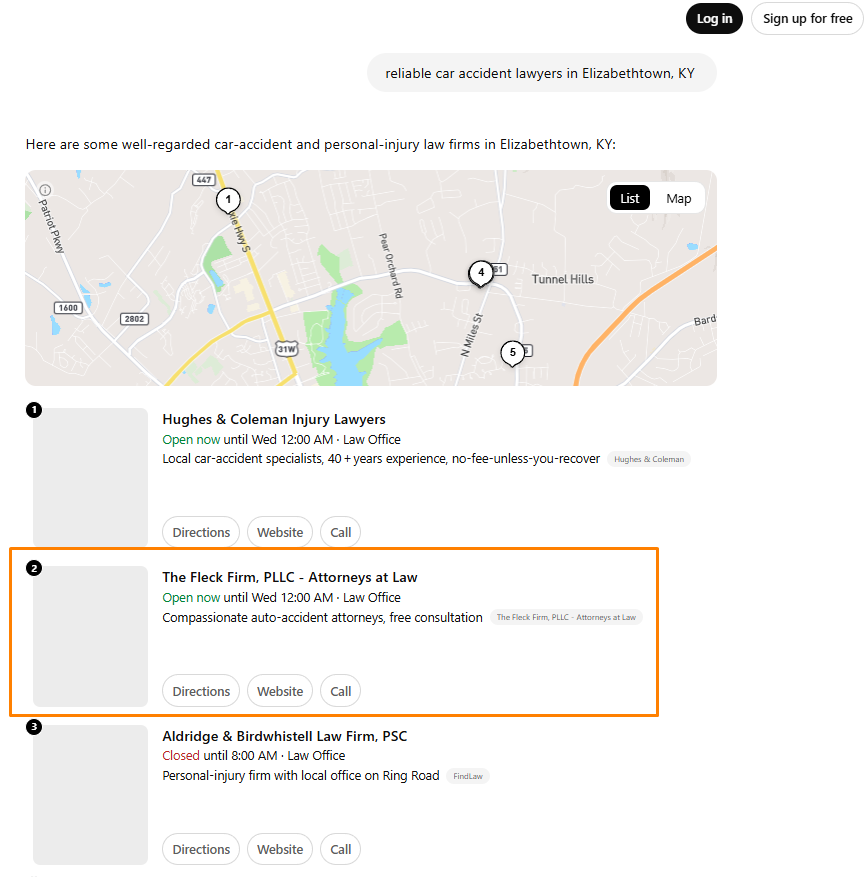Open The Fleck Firm source citation tag
Viewport: 867px width, 877px height.
click(566, 617)
